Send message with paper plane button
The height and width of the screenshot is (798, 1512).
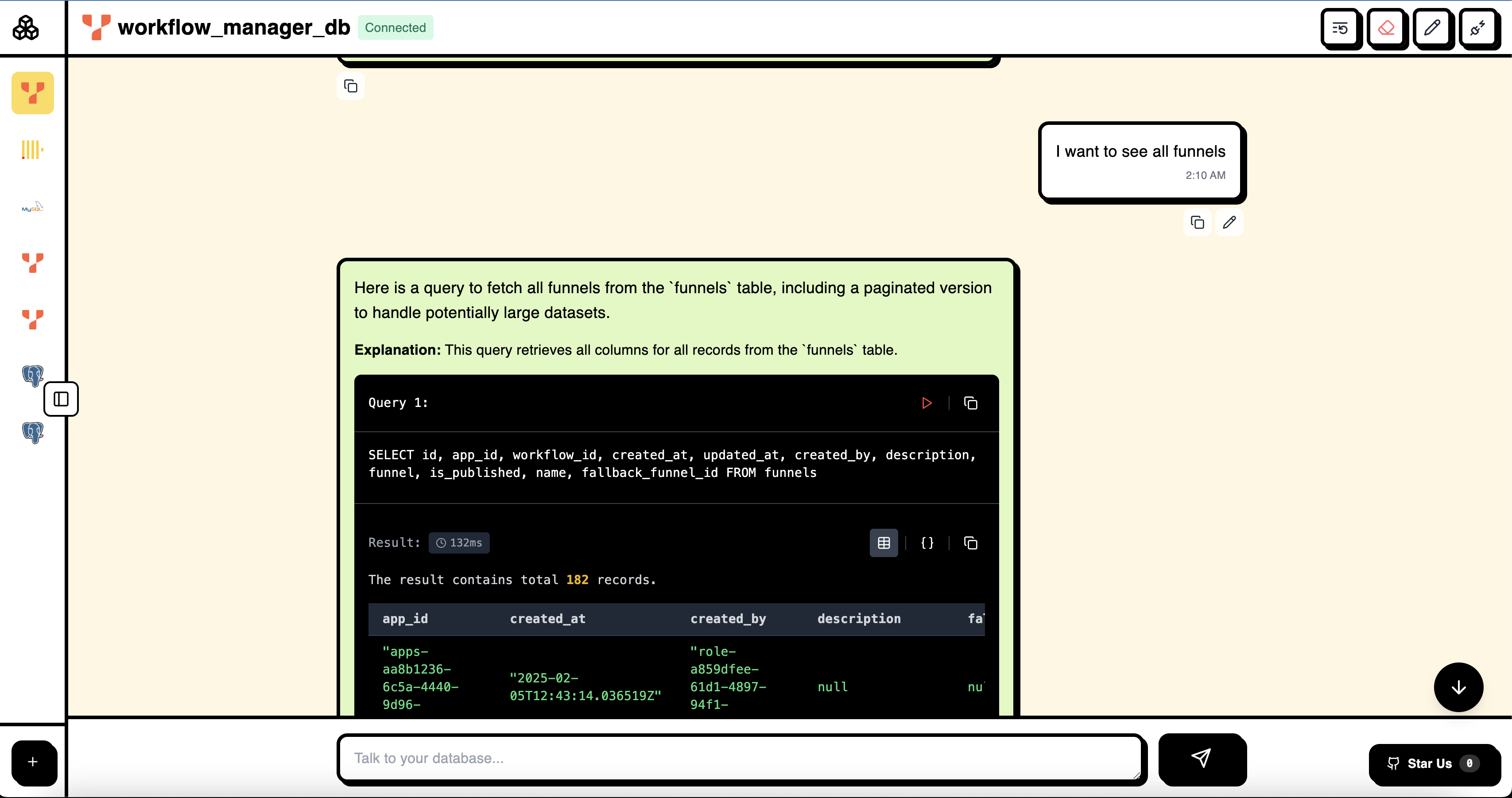[1202, 758]
